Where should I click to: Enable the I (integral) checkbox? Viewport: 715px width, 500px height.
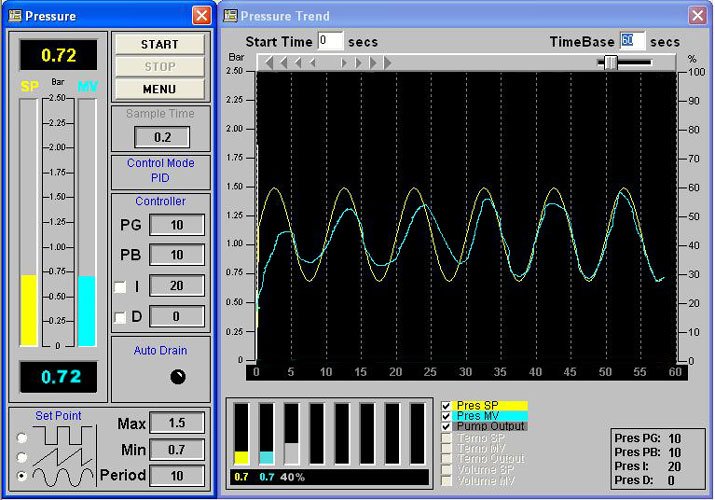120,287
